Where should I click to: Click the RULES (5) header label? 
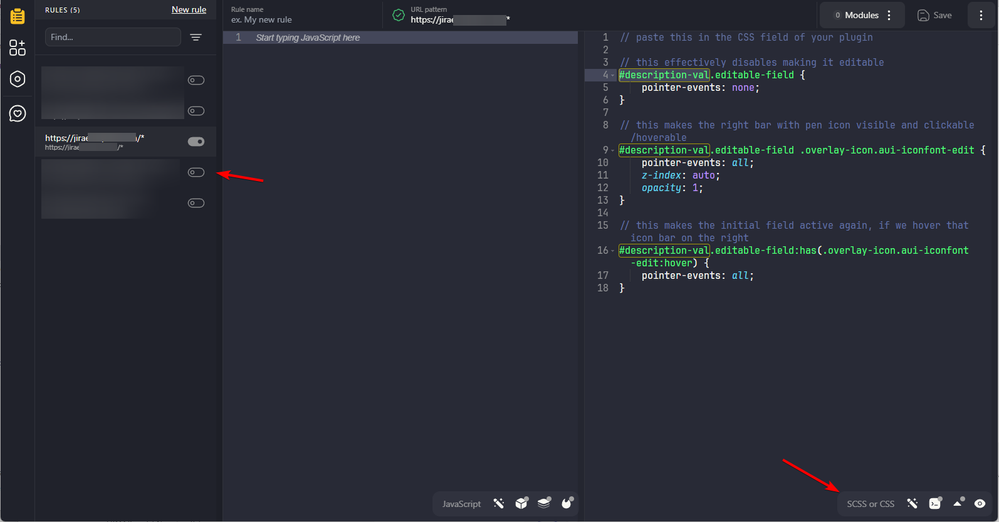tap(62, 10)
